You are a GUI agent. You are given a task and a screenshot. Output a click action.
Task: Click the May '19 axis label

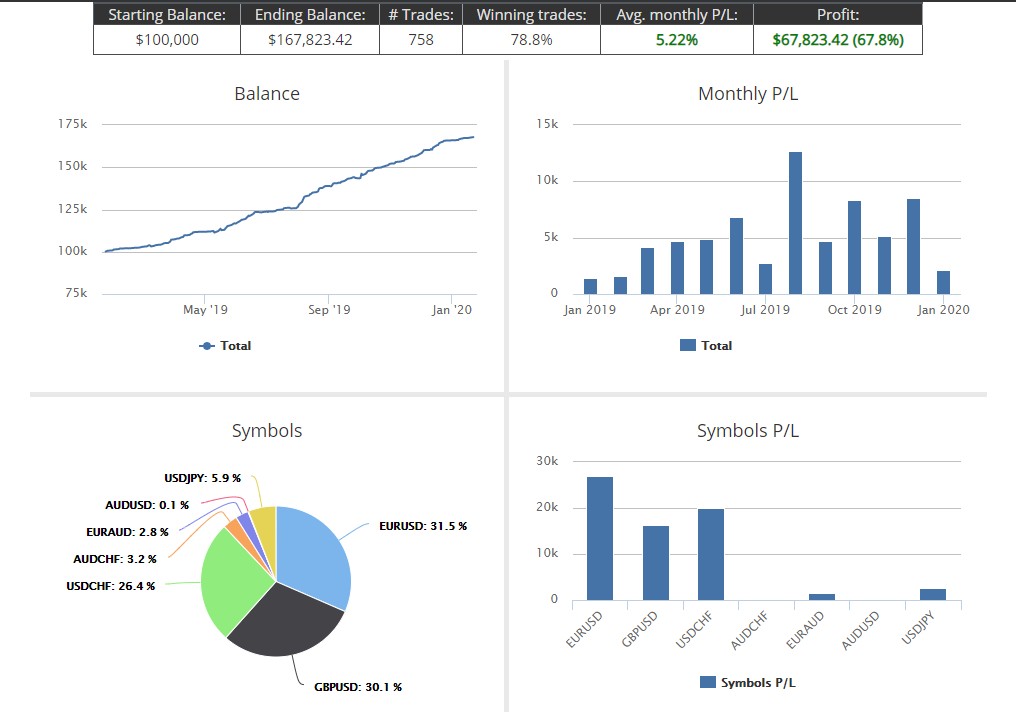204,310
